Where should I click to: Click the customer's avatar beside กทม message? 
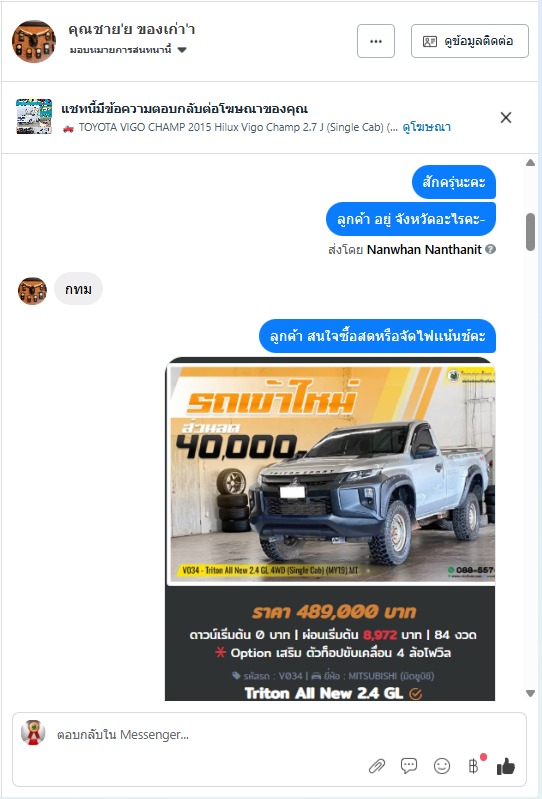pyautogui.click(x=32, y=290)
